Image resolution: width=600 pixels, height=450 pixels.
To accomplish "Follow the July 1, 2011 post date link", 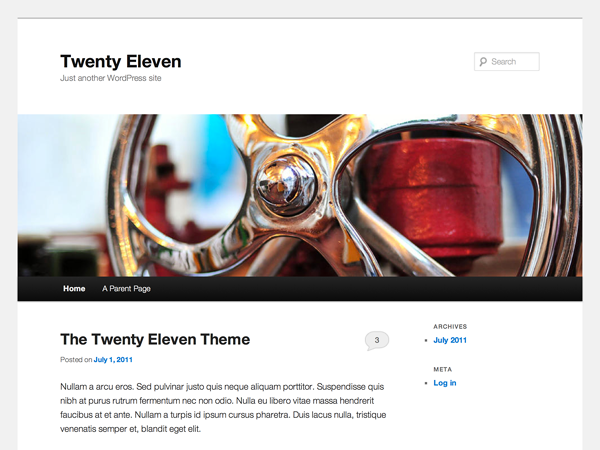I will pos(113,360).
